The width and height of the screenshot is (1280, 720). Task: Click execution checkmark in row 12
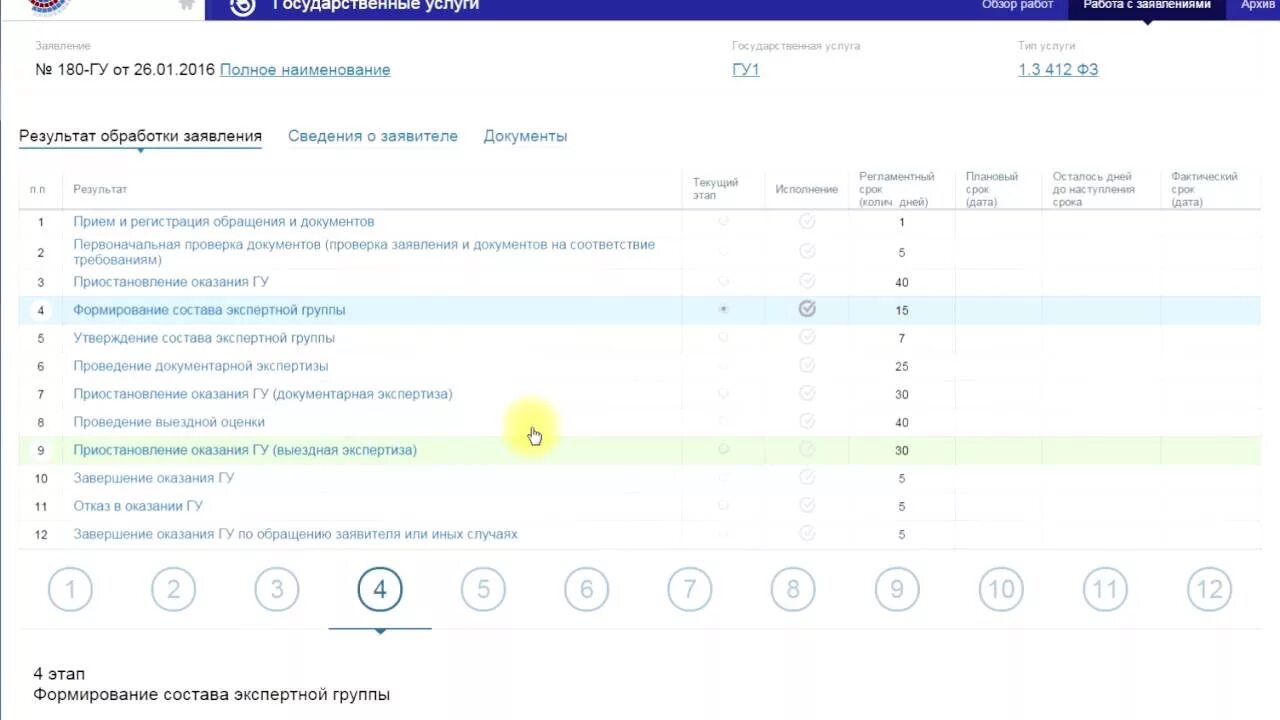807,534
